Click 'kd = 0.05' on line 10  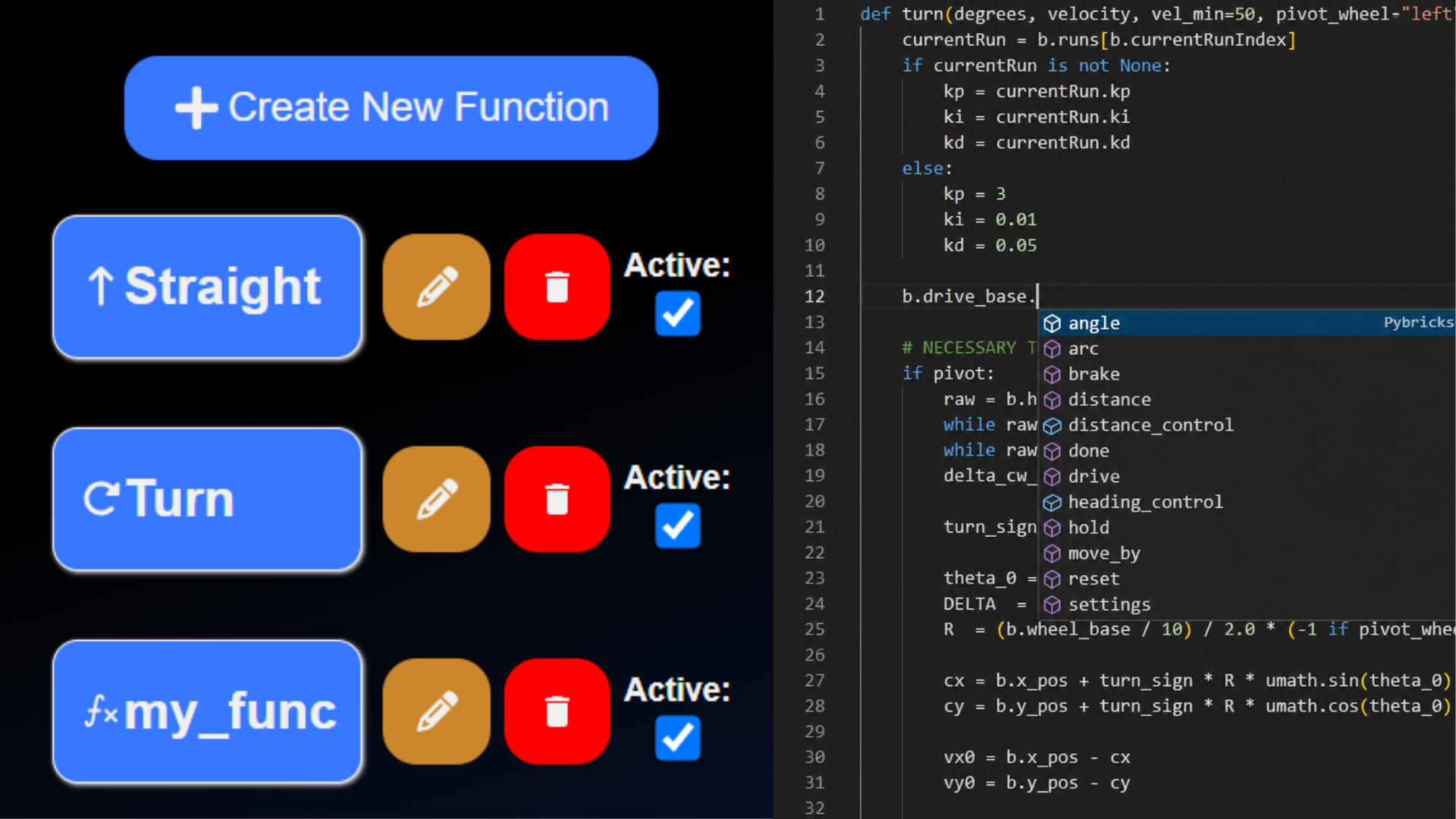[x=990, y=246]
